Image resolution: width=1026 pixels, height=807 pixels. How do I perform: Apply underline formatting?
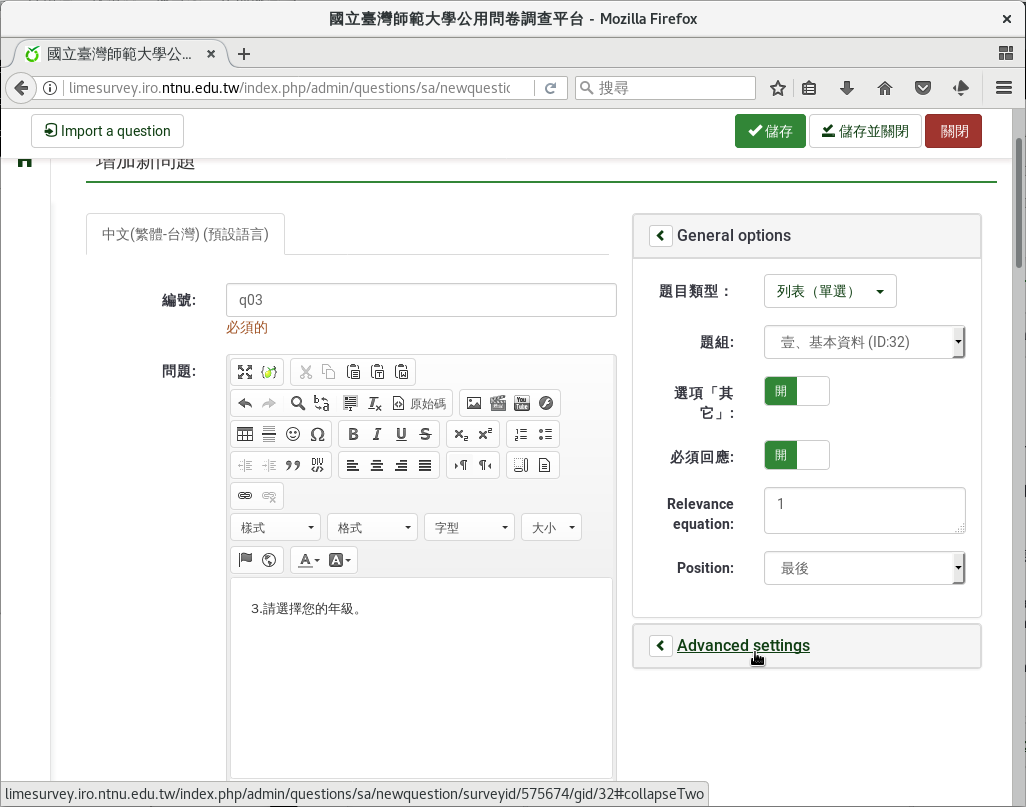[x=401, y=434]
